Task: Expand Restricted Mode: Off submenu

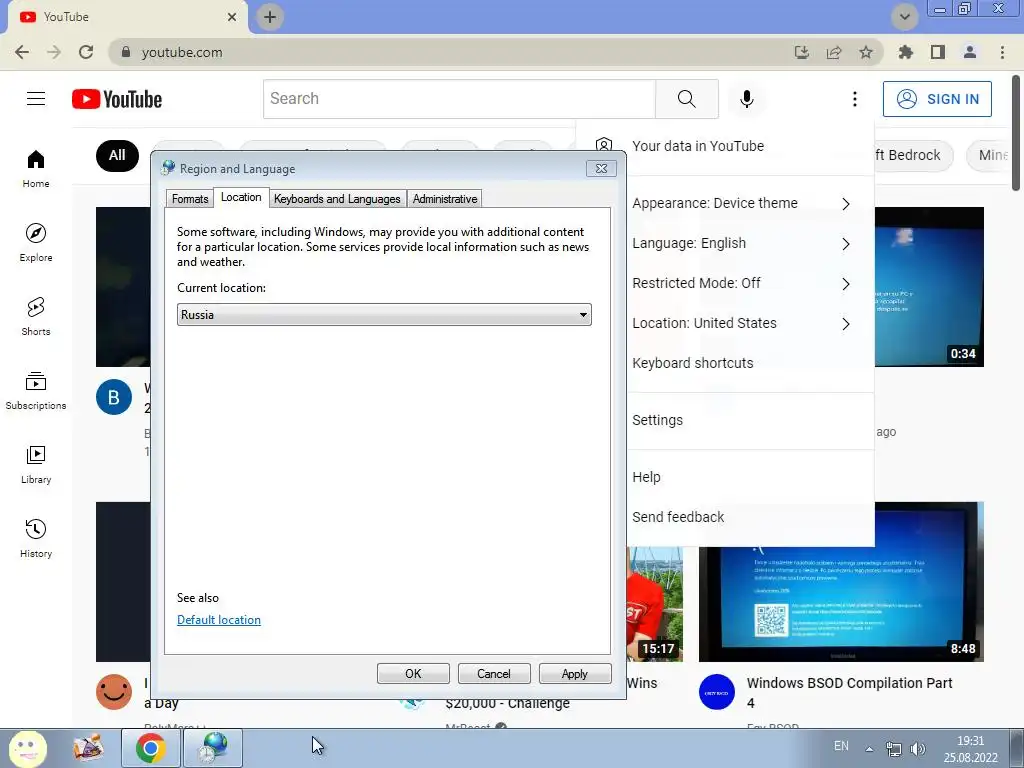Action: (750, 283)
